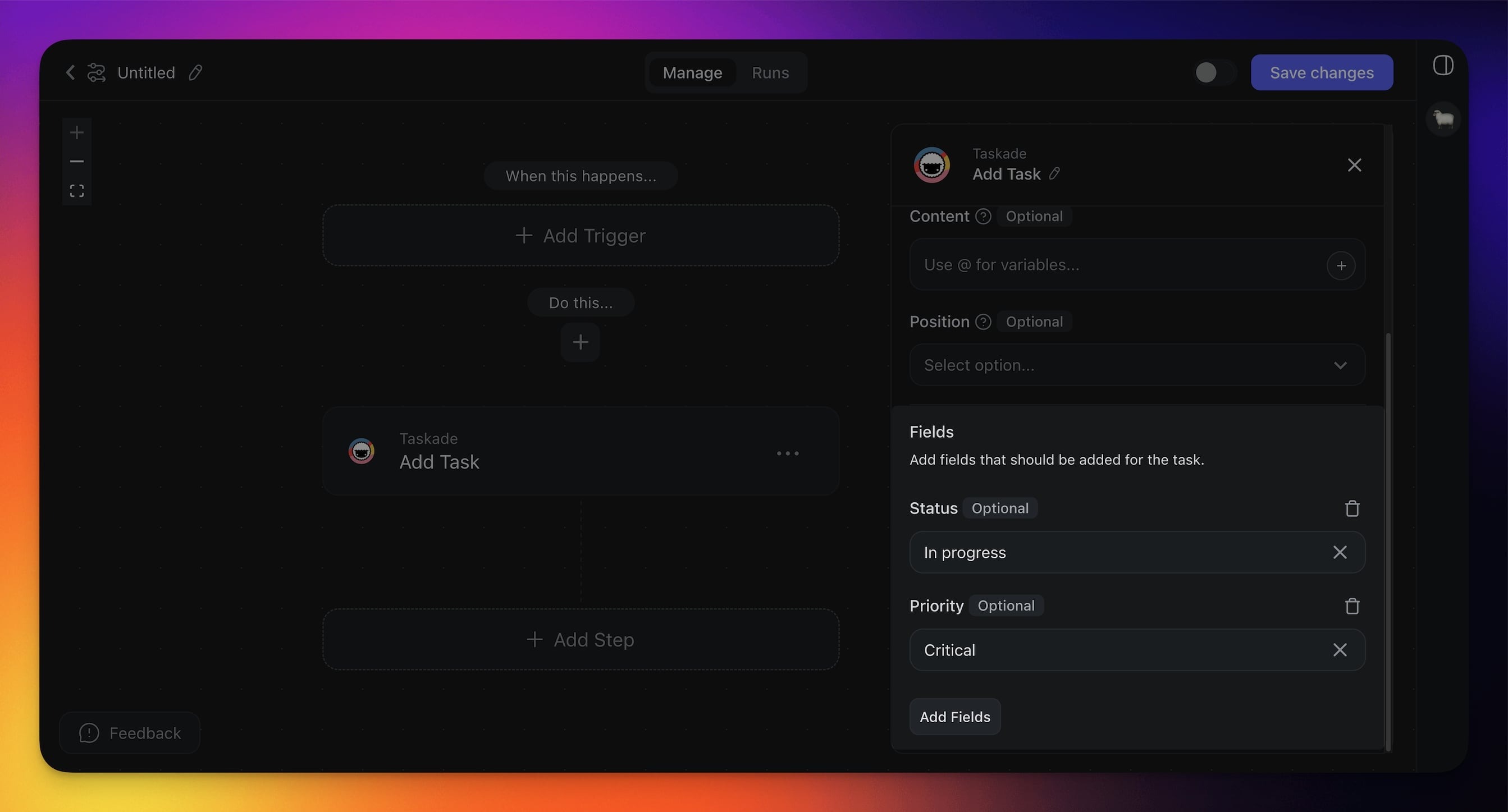Image resolution: width=1508 pixels, height=812 pixels.
Task: Click the pencil icon to rename Untitled
Action: [195, 72]
